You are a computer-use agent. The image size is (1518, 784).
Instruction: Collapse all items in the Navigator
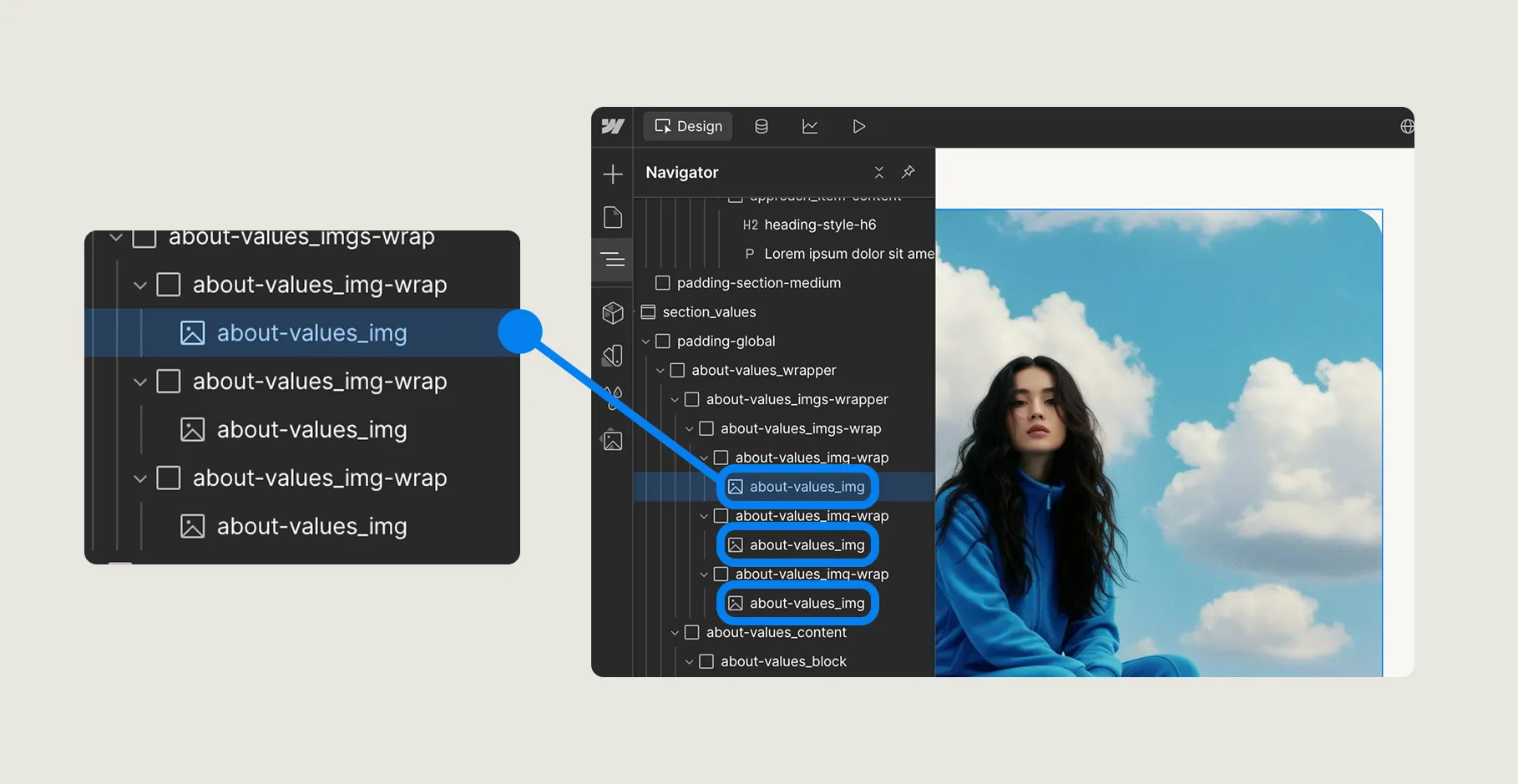878,172
